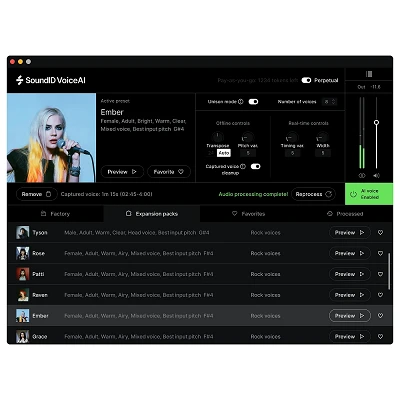Preview the Raven voice
Image resolution: width=400 pixels, height=400 pixels.
tap(350, 295)
